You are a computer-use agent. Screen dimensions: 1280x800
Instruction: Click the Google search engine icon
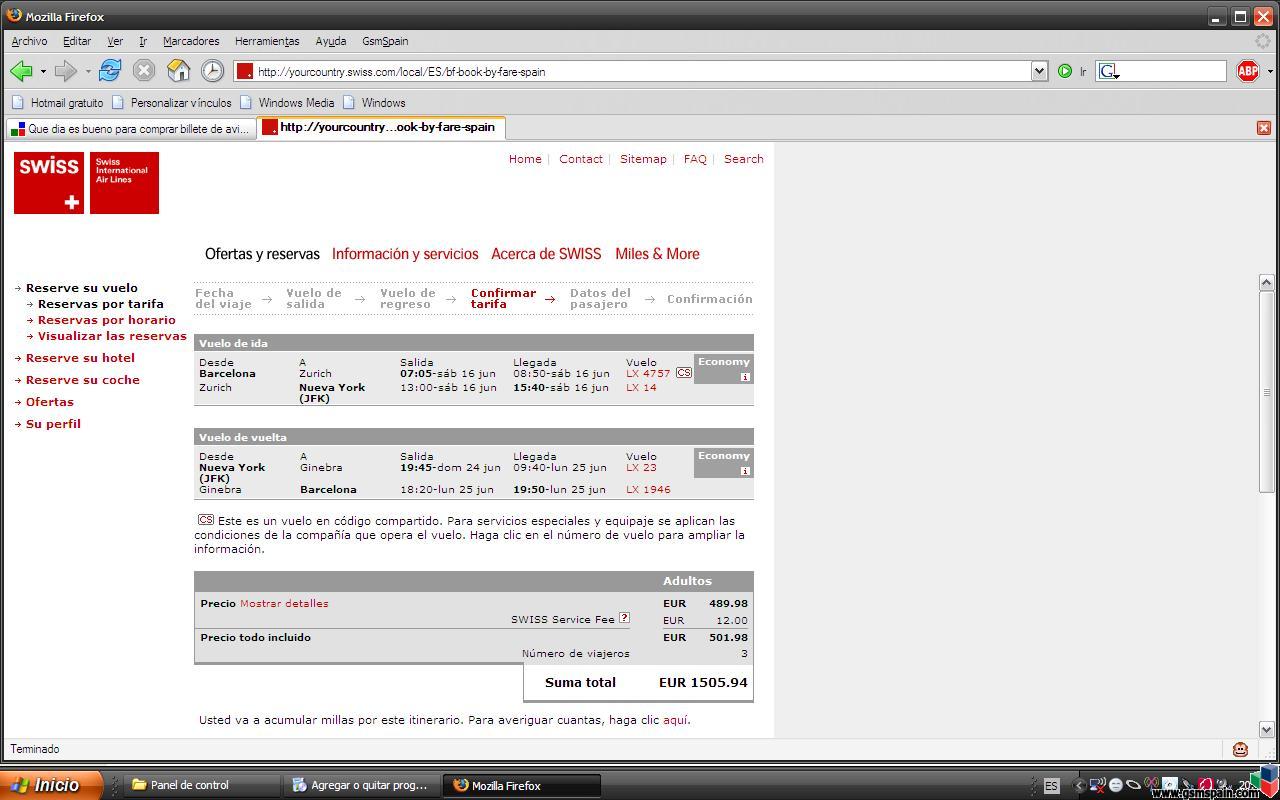tap(1108, 71)
